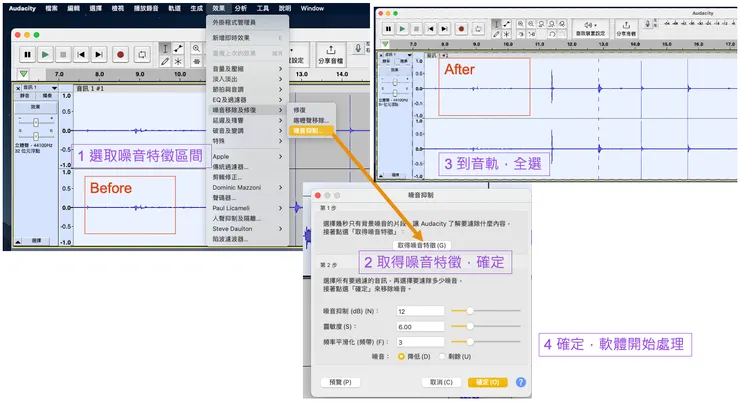Click Skip to Start in left Audacity window

click(81, 55)
